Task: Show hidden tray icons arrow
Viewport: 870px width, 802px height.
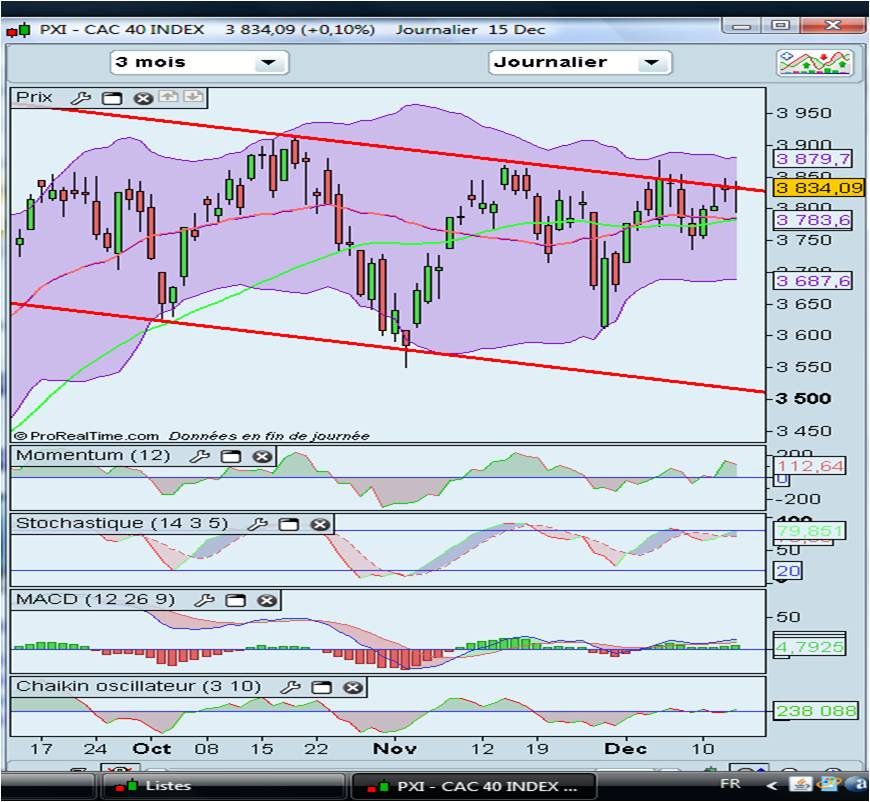Action: 771,785
